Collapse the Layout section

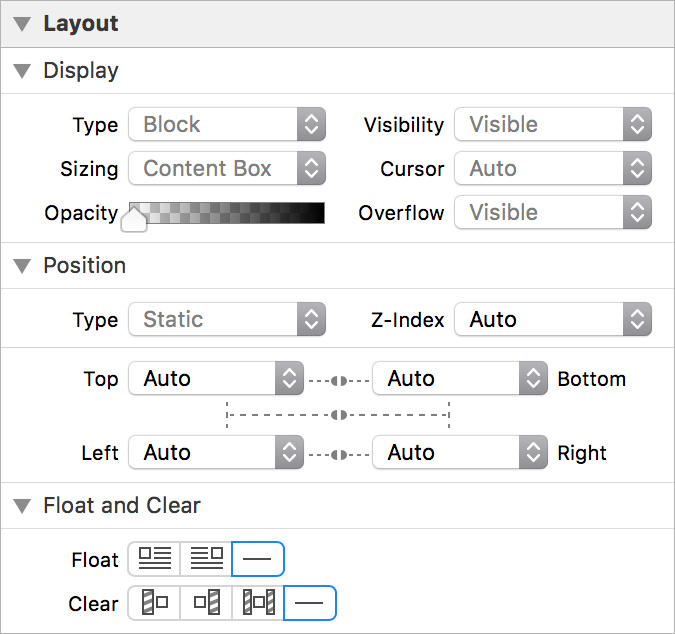click(23, 24)
